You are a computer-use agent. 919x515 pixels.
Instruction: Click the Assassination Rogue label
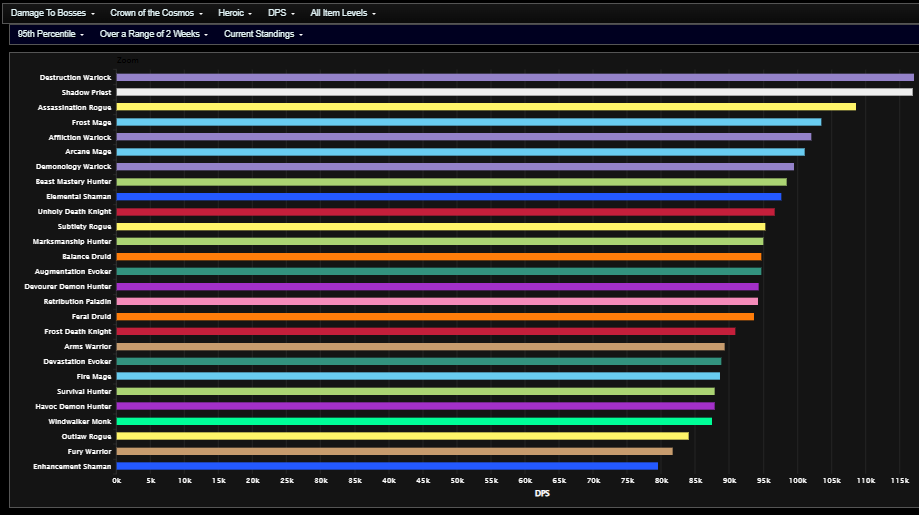[x=74, y=108]
